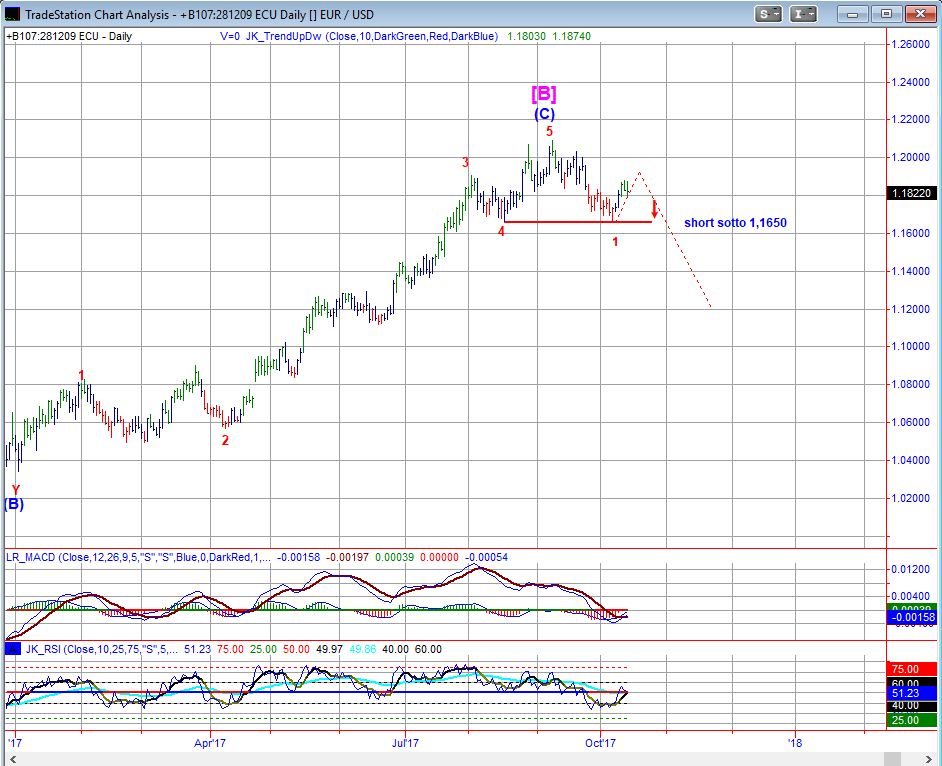Click the TradeStation icon in the title bar
942x766 pixels.
[12, 14]
